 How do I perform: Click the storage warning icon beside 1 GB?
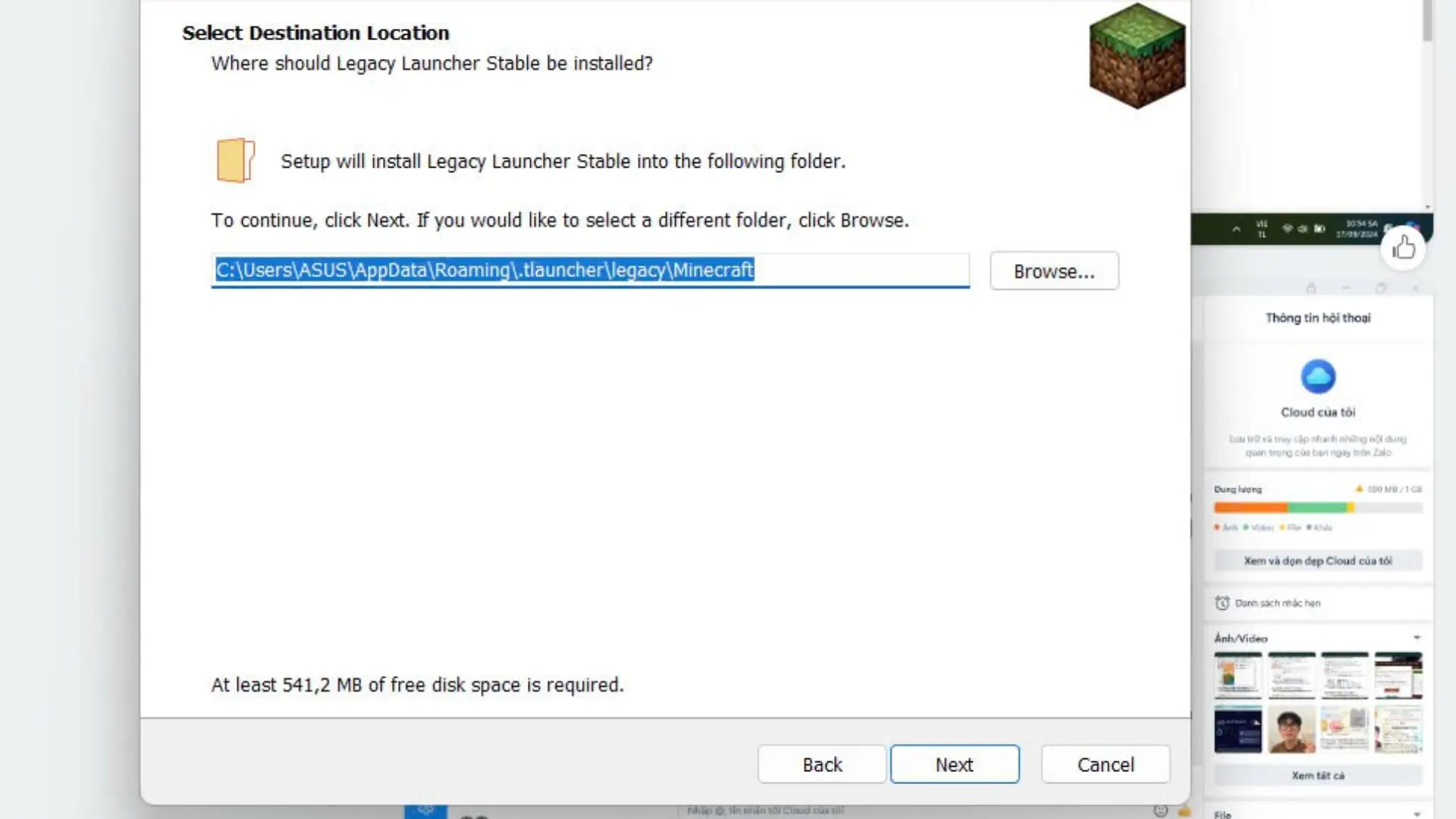point(1359,489)
